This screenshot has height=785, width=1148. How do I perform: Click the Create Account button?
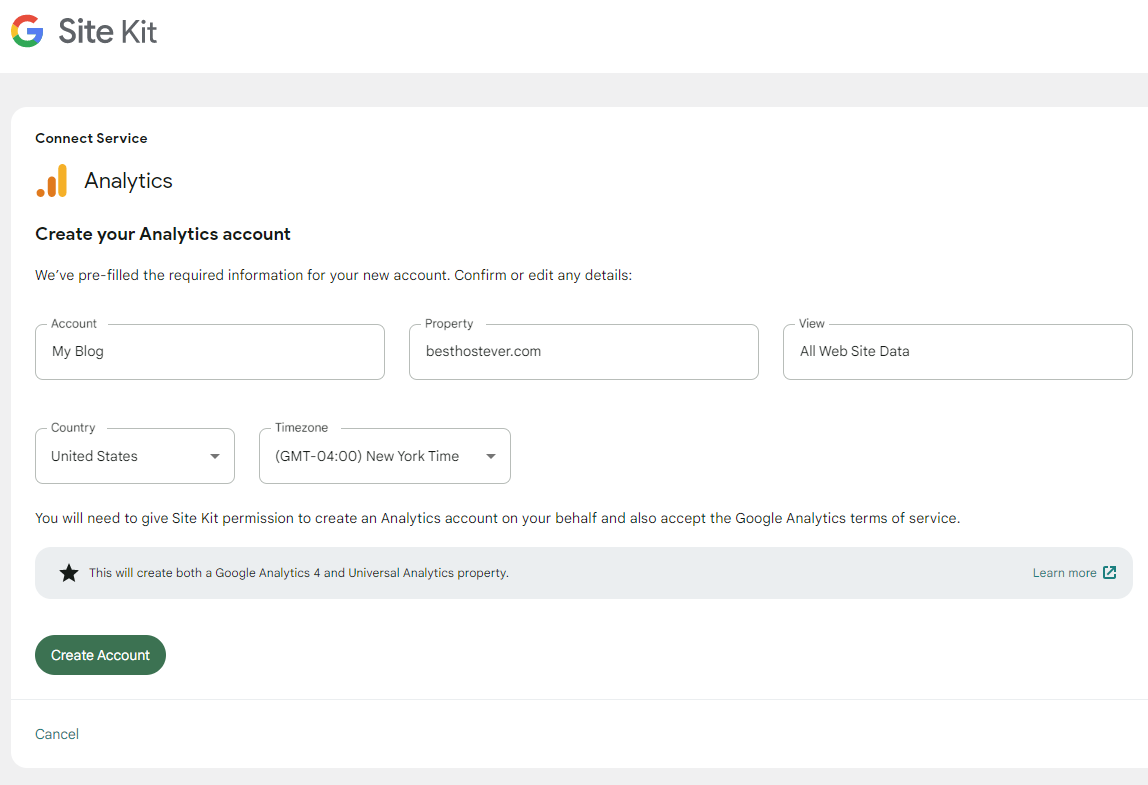[x=100, y=655]
